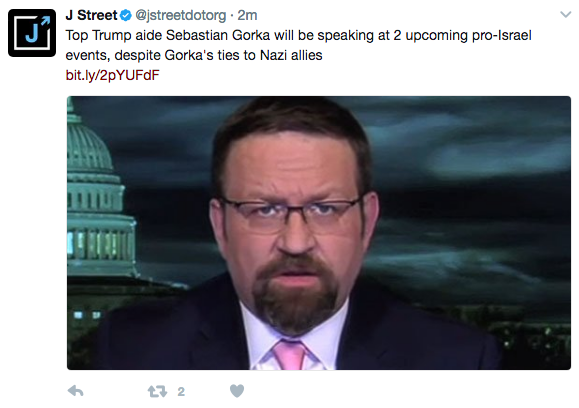The height and width of the screenshot is (408, 579).
Task: Open the attached news photo in the tweet
Action: 319,233
